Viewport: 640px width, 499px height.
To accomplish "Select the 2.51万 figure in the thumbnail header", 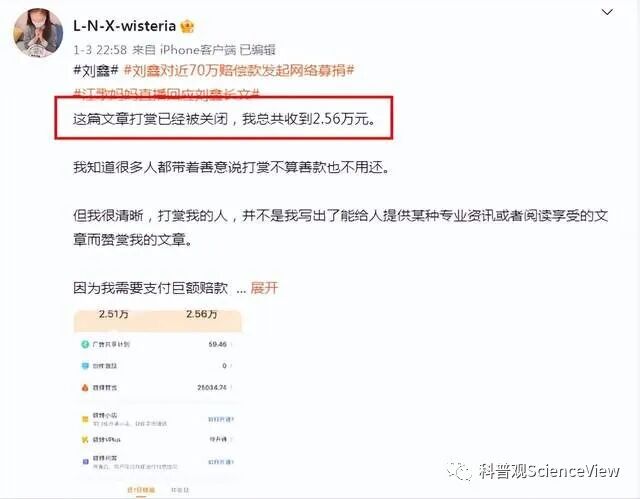I will pyautogui.click(x=113, y=314).
